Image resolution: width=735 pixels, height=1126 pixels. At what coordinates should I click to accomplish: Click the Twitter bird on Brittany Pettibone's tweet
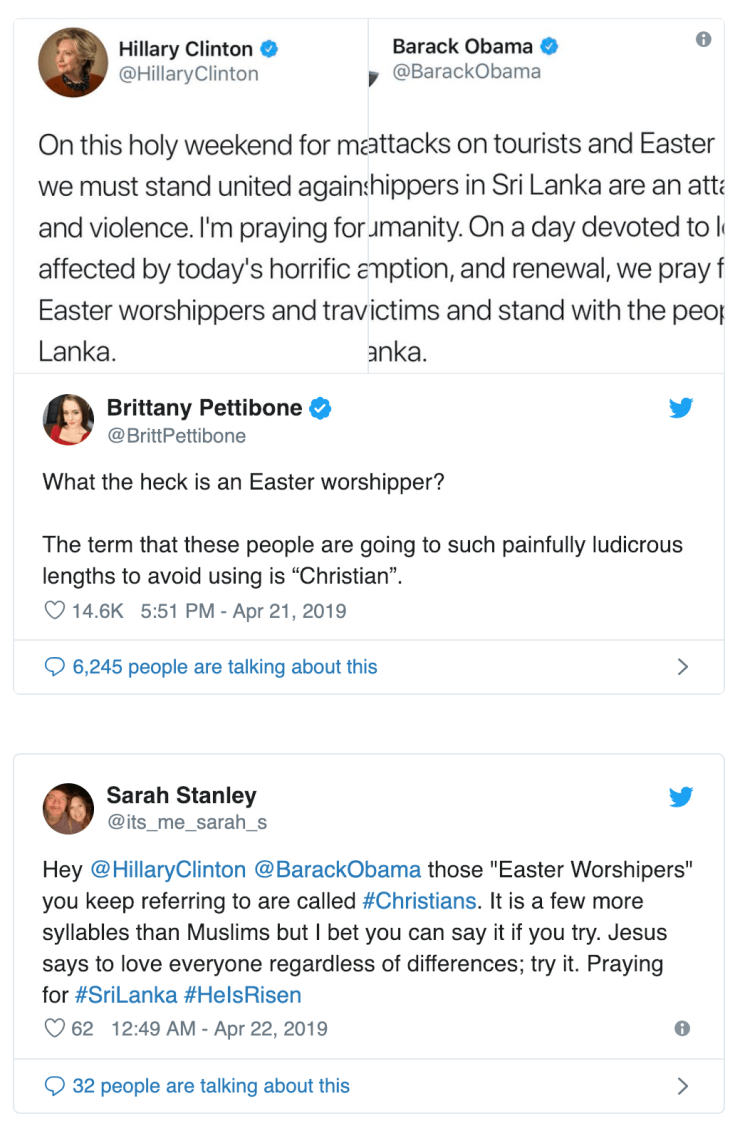coord(681,408)
